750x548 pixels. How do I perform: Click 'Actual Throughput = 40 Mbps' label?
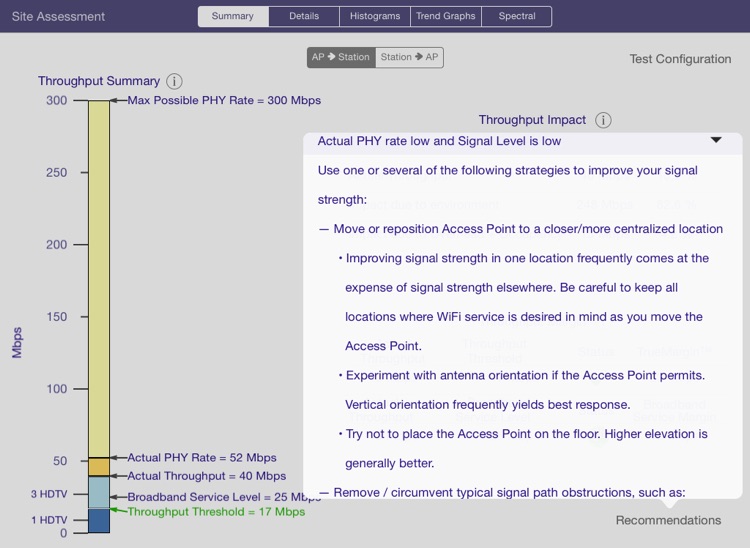[207, 476]
